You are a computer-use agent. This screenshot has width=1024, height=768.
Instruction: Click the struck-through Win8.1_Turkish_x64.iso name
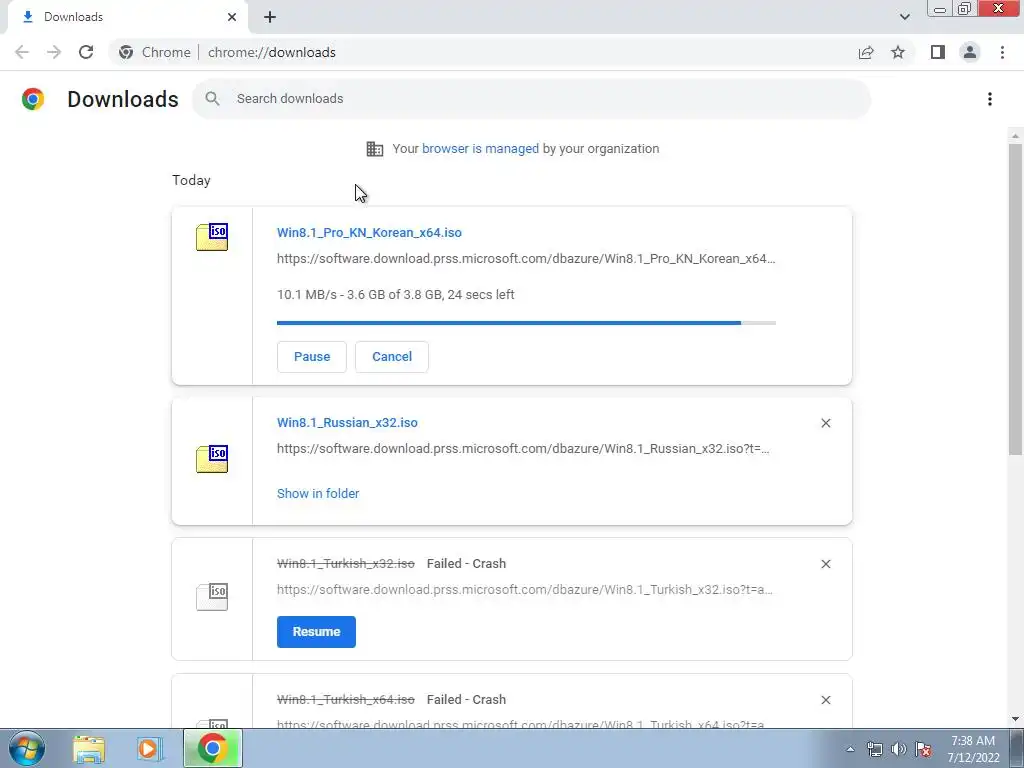pos(345,699)
